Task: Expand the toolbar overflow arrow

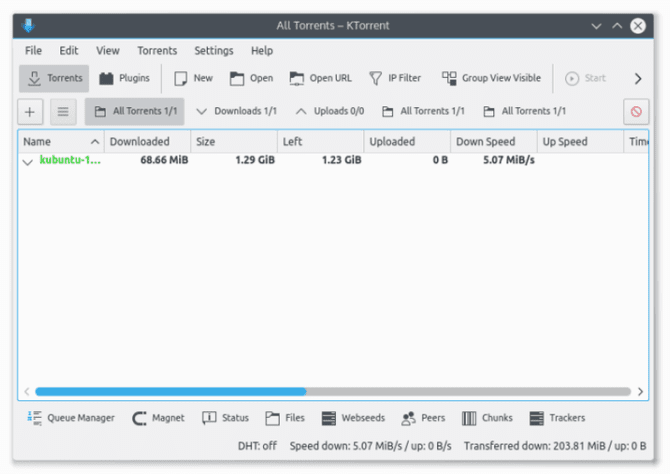Action: pos(638,79)
